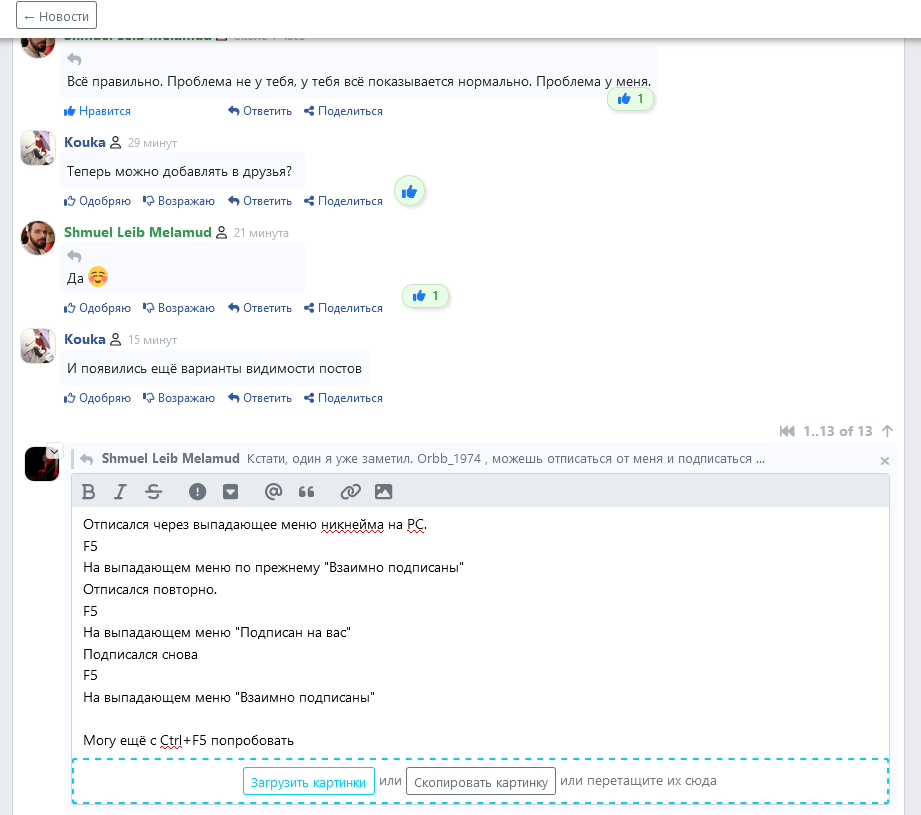Image resolution: width=921 pixels, height=815 pixels.
Task: Click the Загрузить картинки button
Action: coord(308,781)
